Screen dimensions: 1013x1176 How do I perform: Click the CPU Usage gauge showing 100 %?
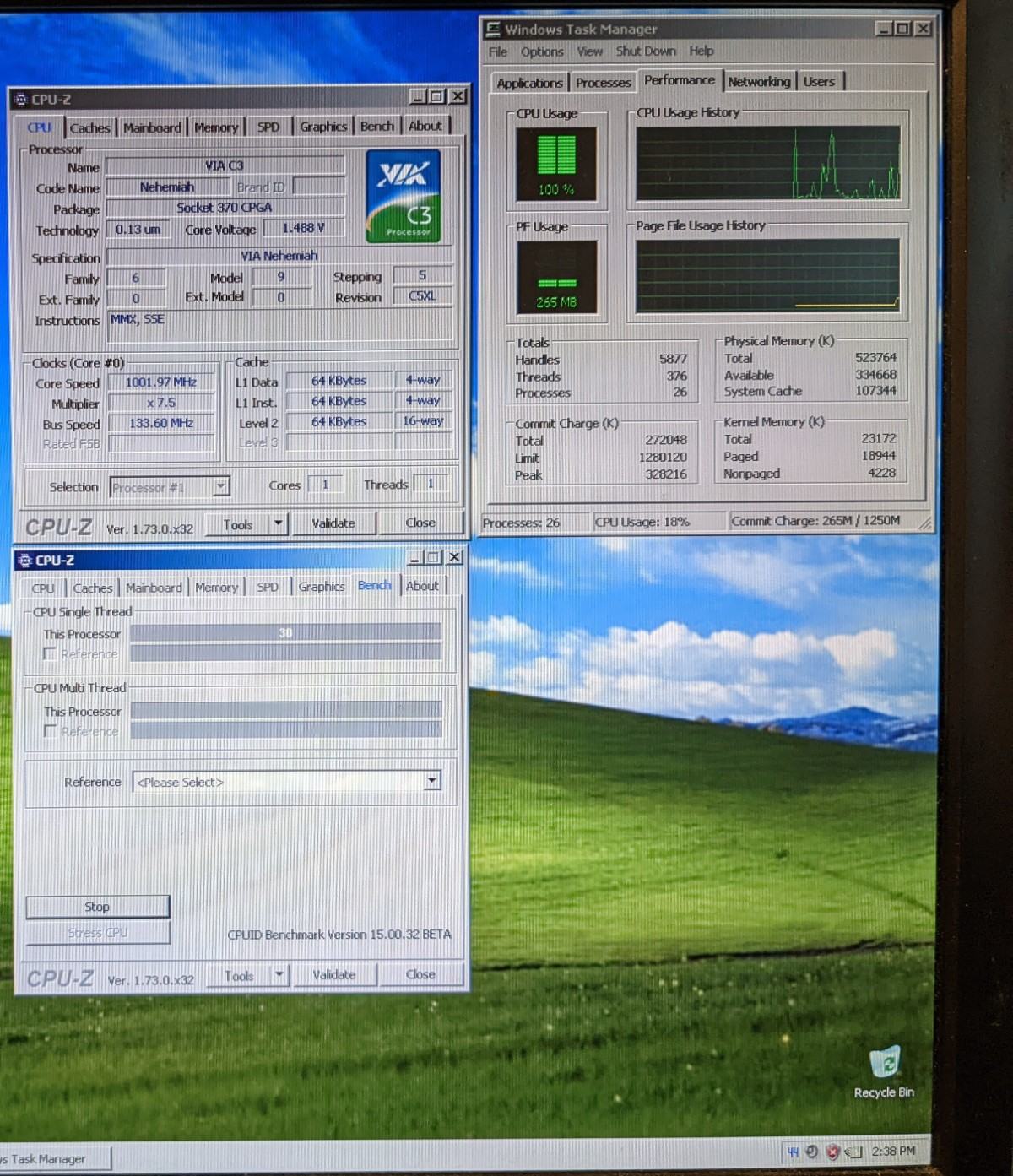click(x=556, y=163)
